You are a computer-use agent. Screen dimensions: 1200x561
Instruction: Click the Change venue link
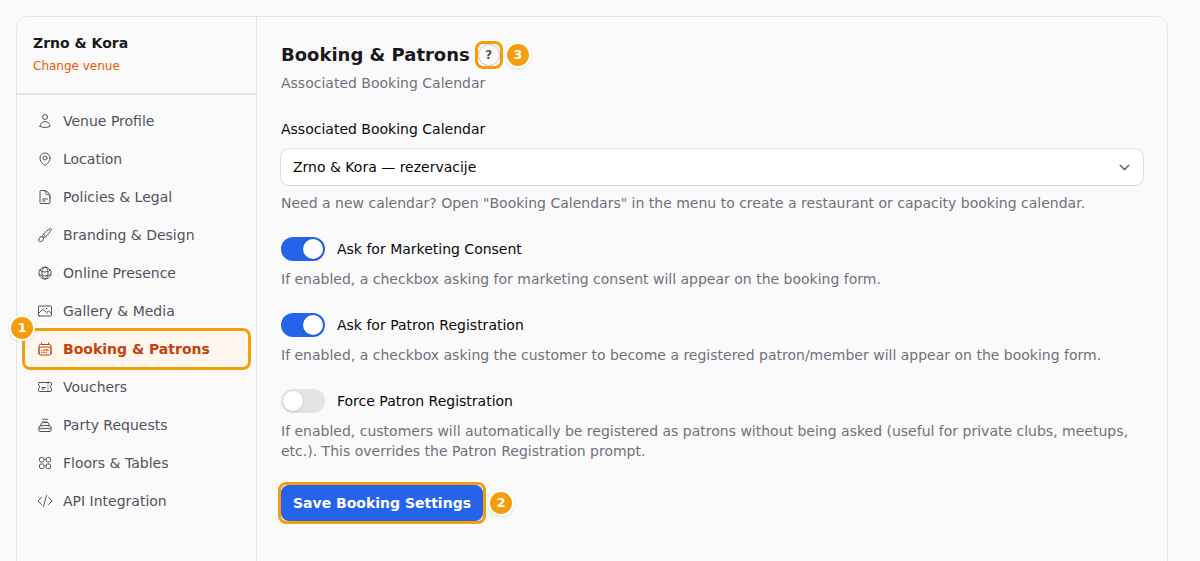(76, 66)
